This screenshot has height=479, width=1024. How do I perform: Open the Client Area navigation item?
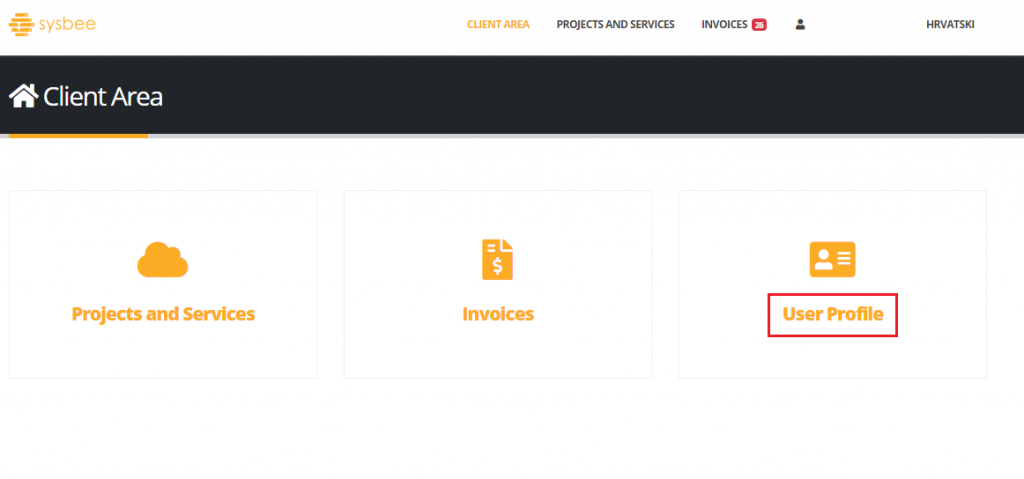click(x=498, y=25)
